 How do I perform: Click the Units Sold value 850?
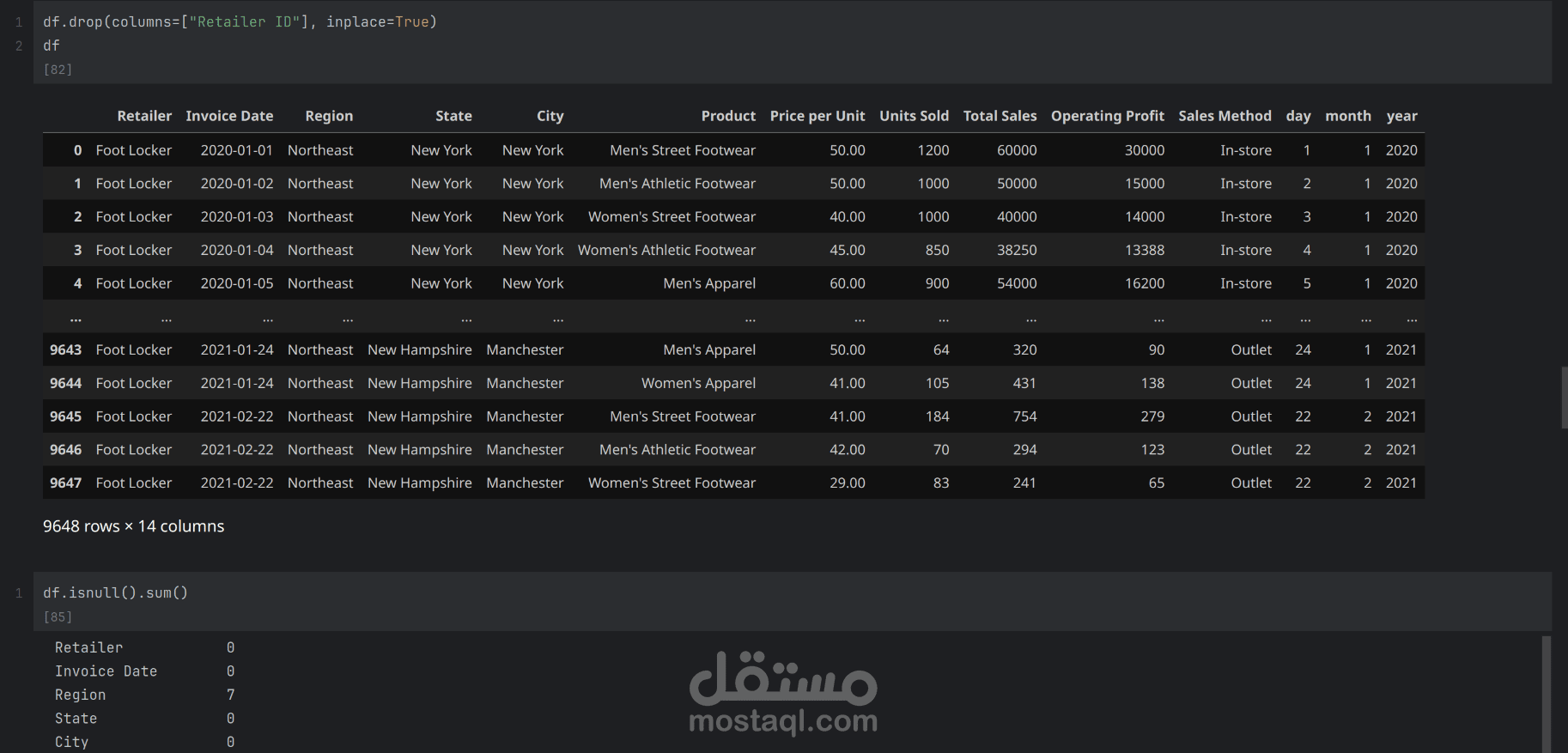click(937, 250)
